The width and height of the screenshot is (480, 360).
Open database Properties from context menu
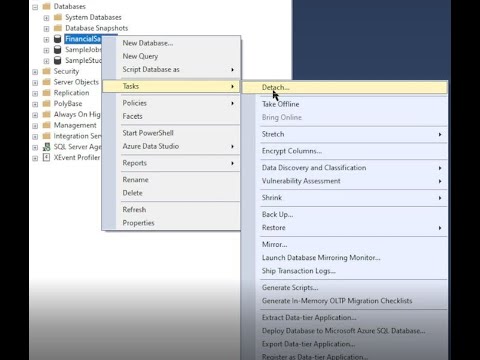point(171,223)
